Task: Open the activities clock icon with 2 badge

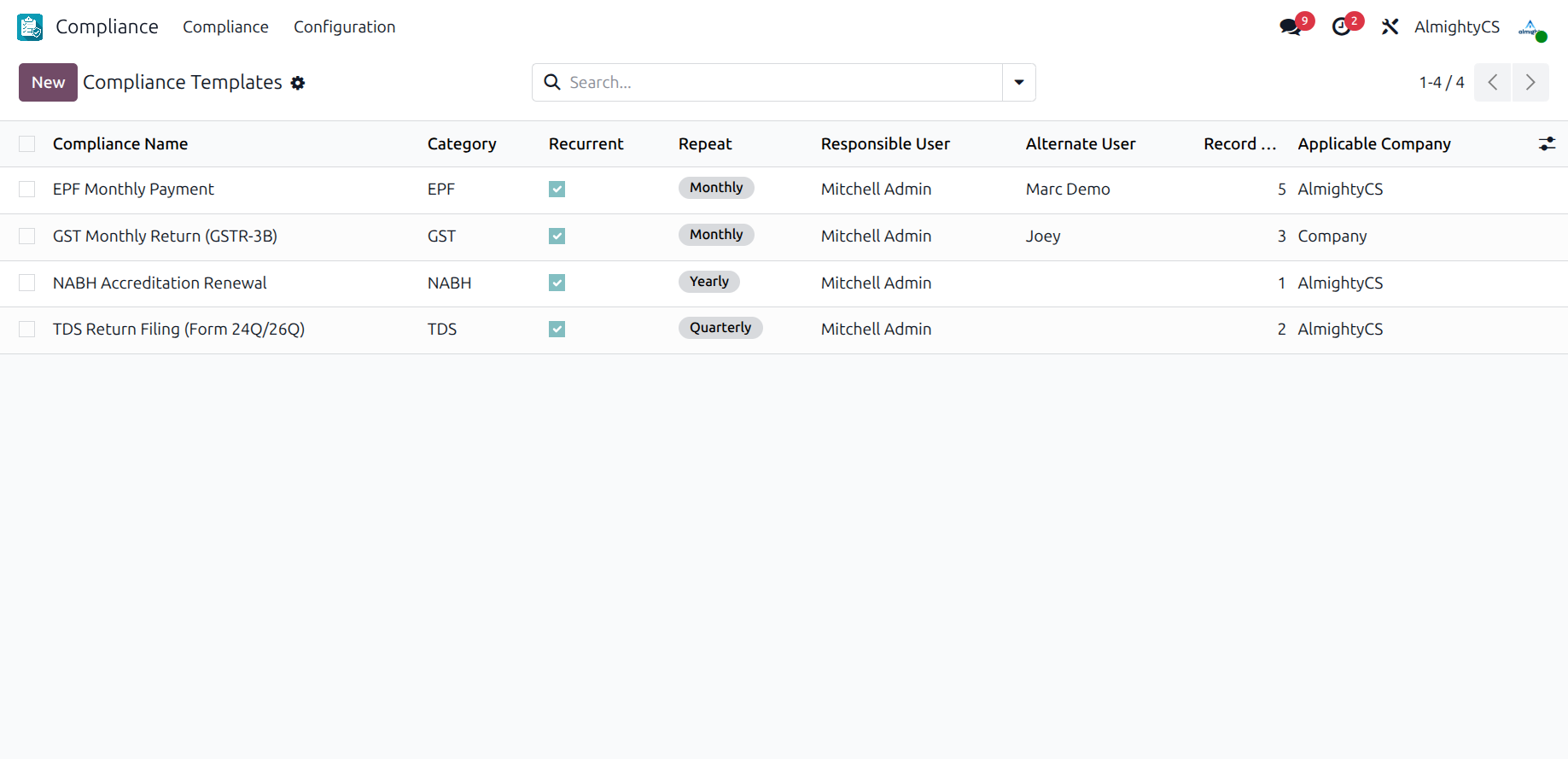Action: tap(1342, 27)
